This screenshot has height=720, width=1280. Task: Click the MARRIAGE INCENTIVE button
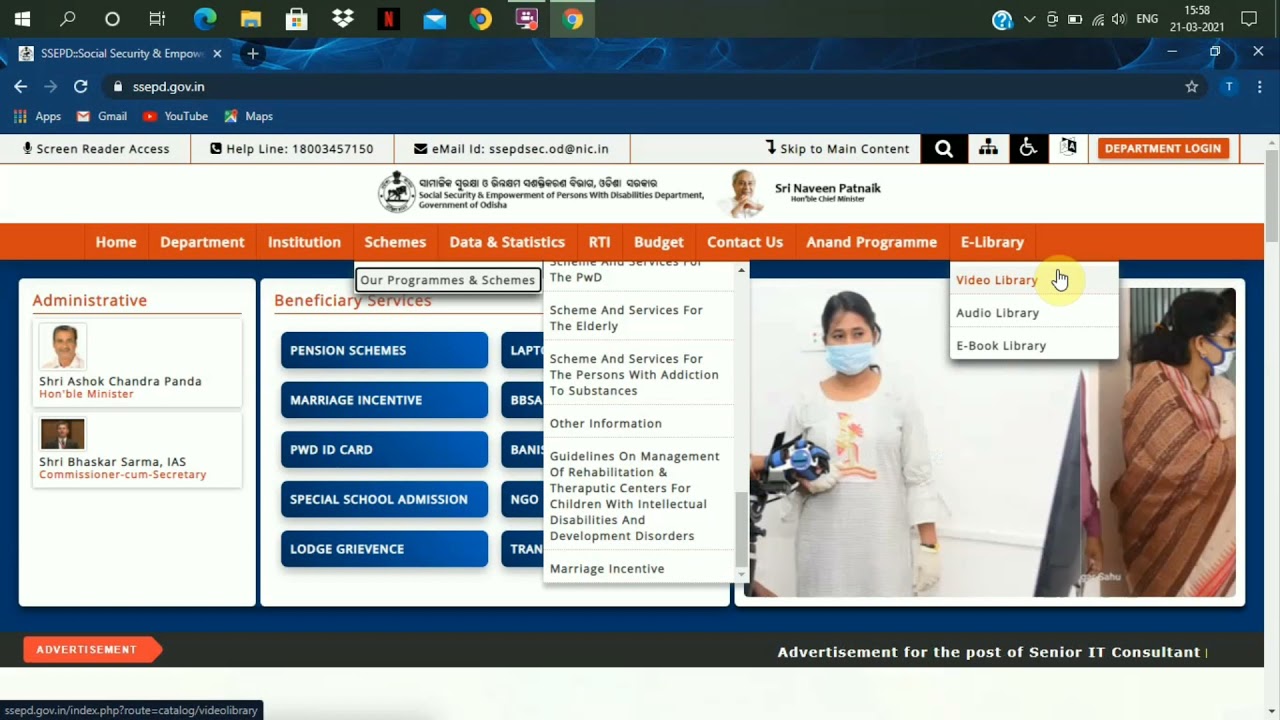coord(384,400)
